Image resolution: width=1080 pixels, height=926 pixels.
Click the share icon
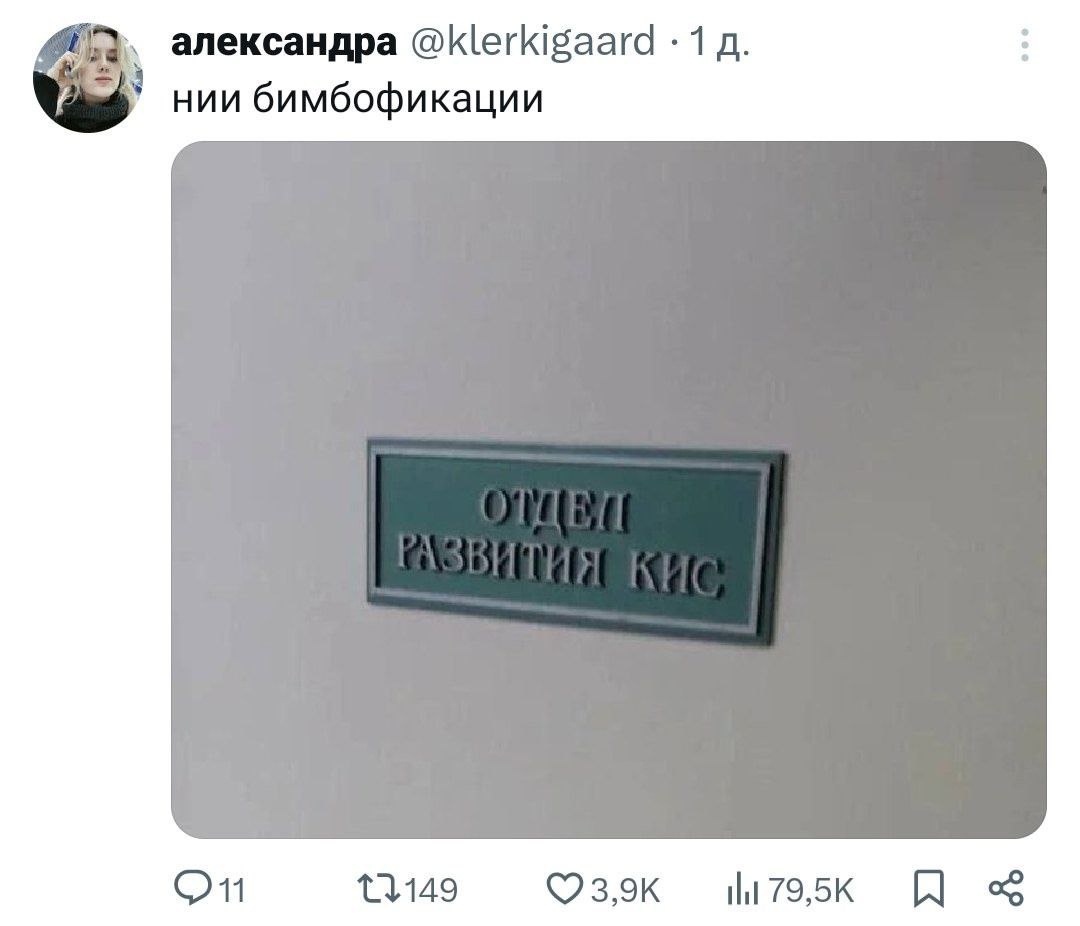click(1006, 888)
